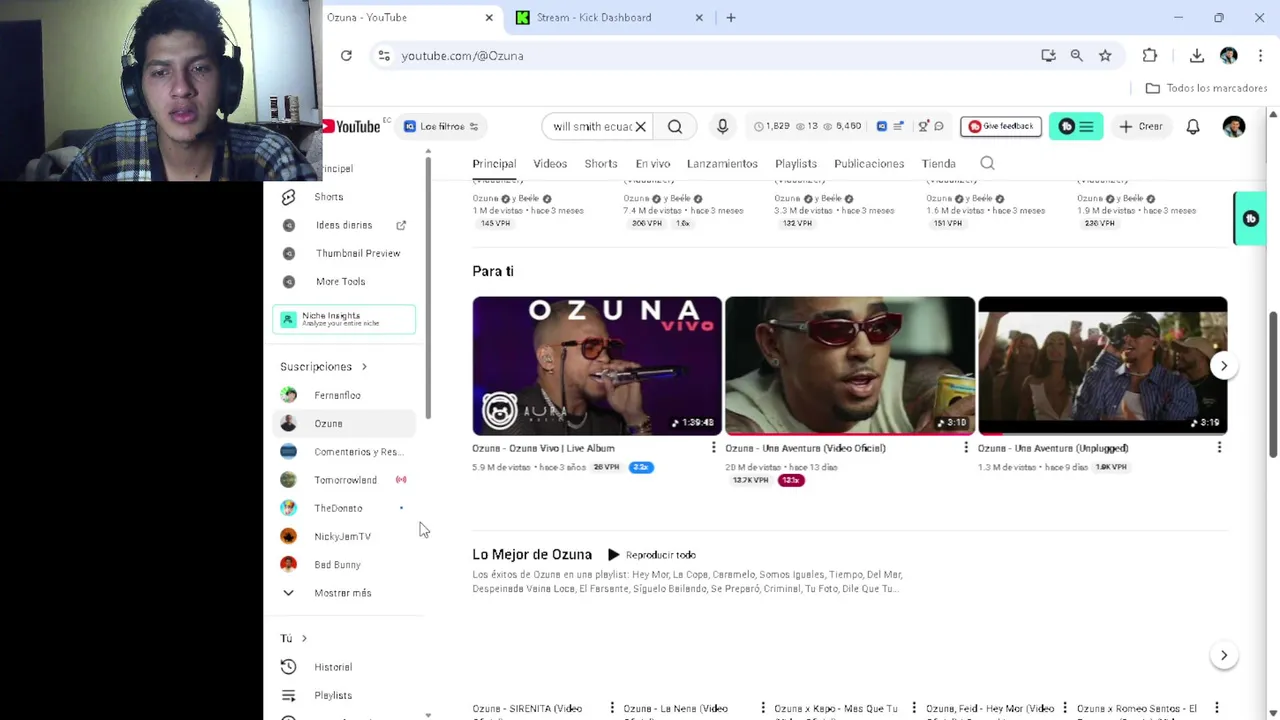
Task: Open Fernanfloo subscription
Action: pyautogui.click(x=344, y=395)
